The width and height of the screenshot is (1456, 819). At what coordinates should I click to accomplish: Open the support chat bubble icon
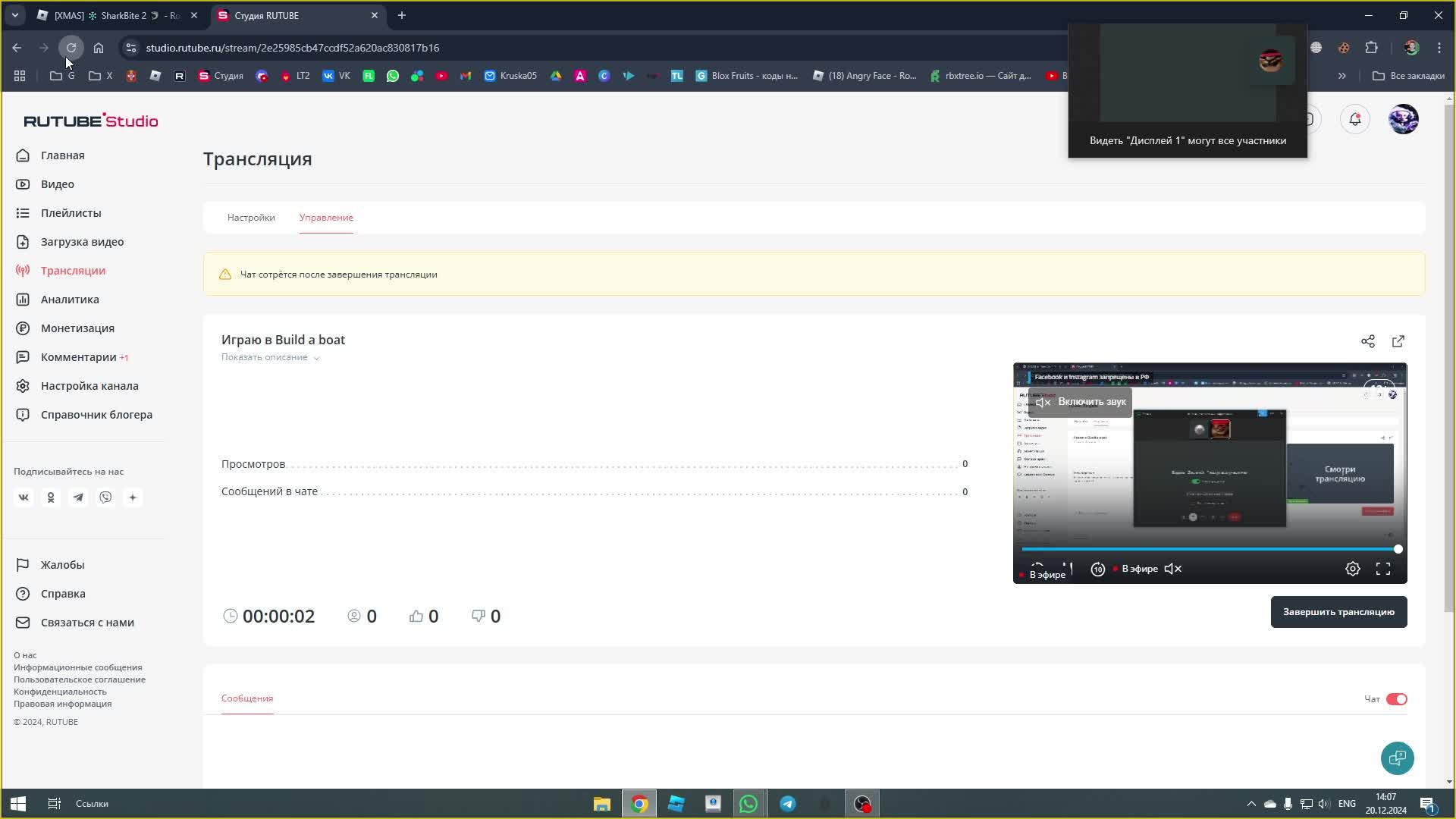pyautogui.click(x=1397, y=758)
